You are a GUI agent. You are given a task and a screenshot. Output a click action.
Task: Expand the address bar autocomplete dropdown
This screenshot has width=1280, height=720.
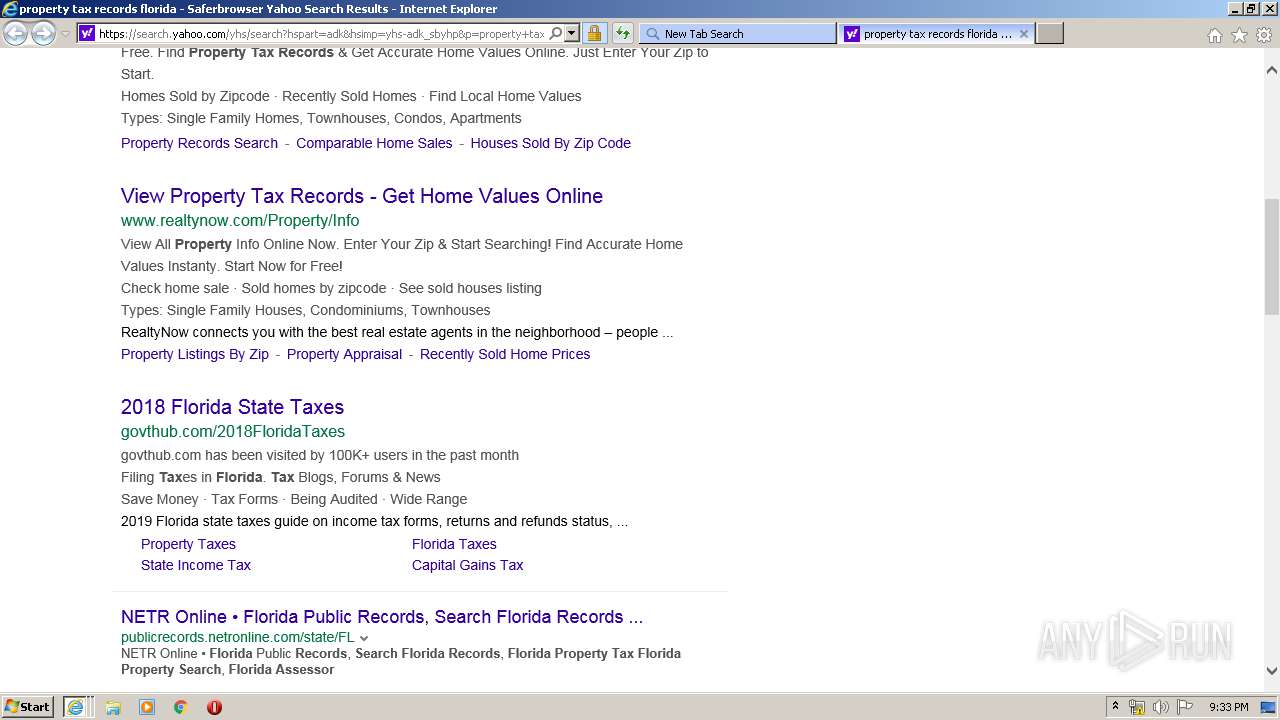click(572, 33)
